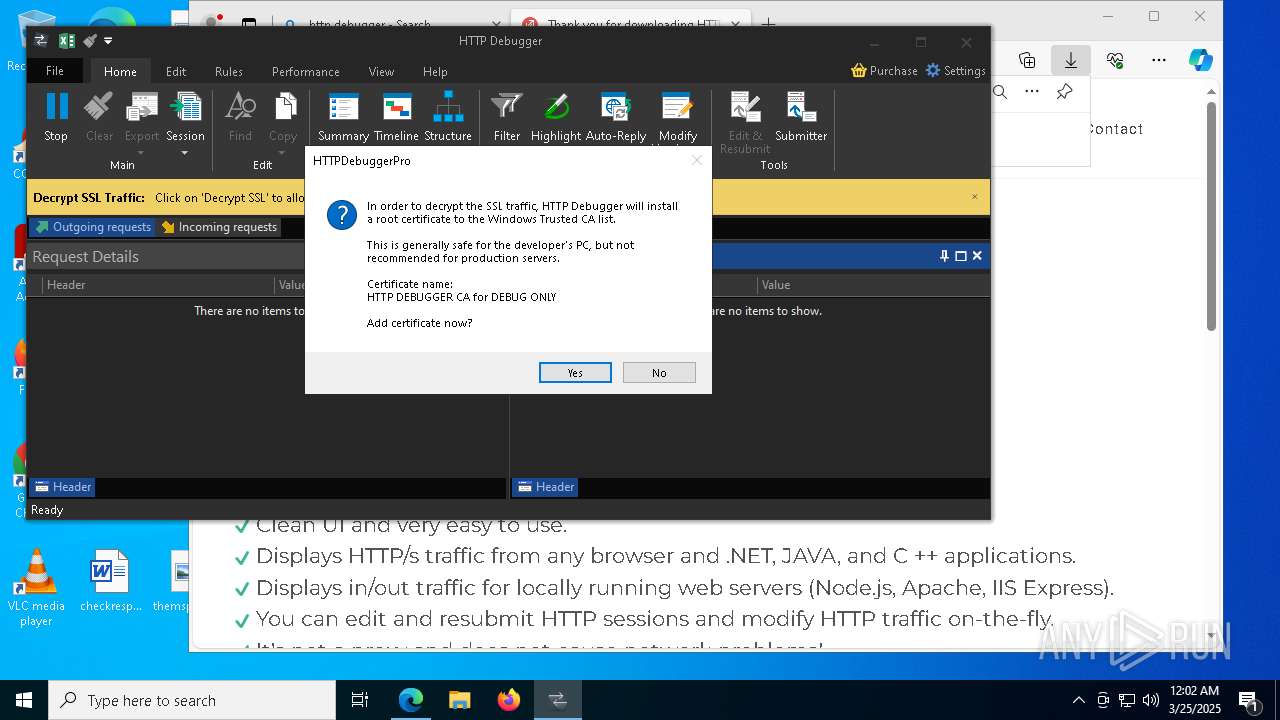Viewport: 1280px width, 720px height.
Task: Click the Edit & Resubmit icon
Action: (745, 107)
